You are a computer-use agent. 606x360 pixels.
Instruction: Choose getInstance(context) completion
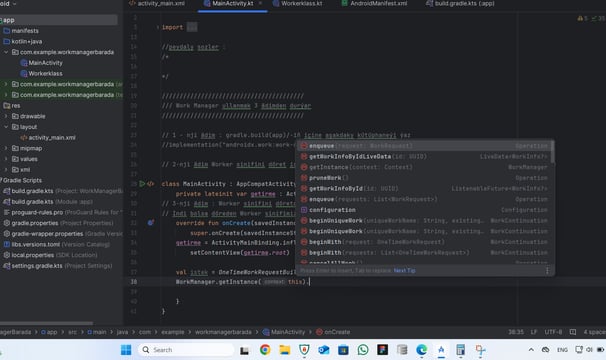tap(424, 167)
